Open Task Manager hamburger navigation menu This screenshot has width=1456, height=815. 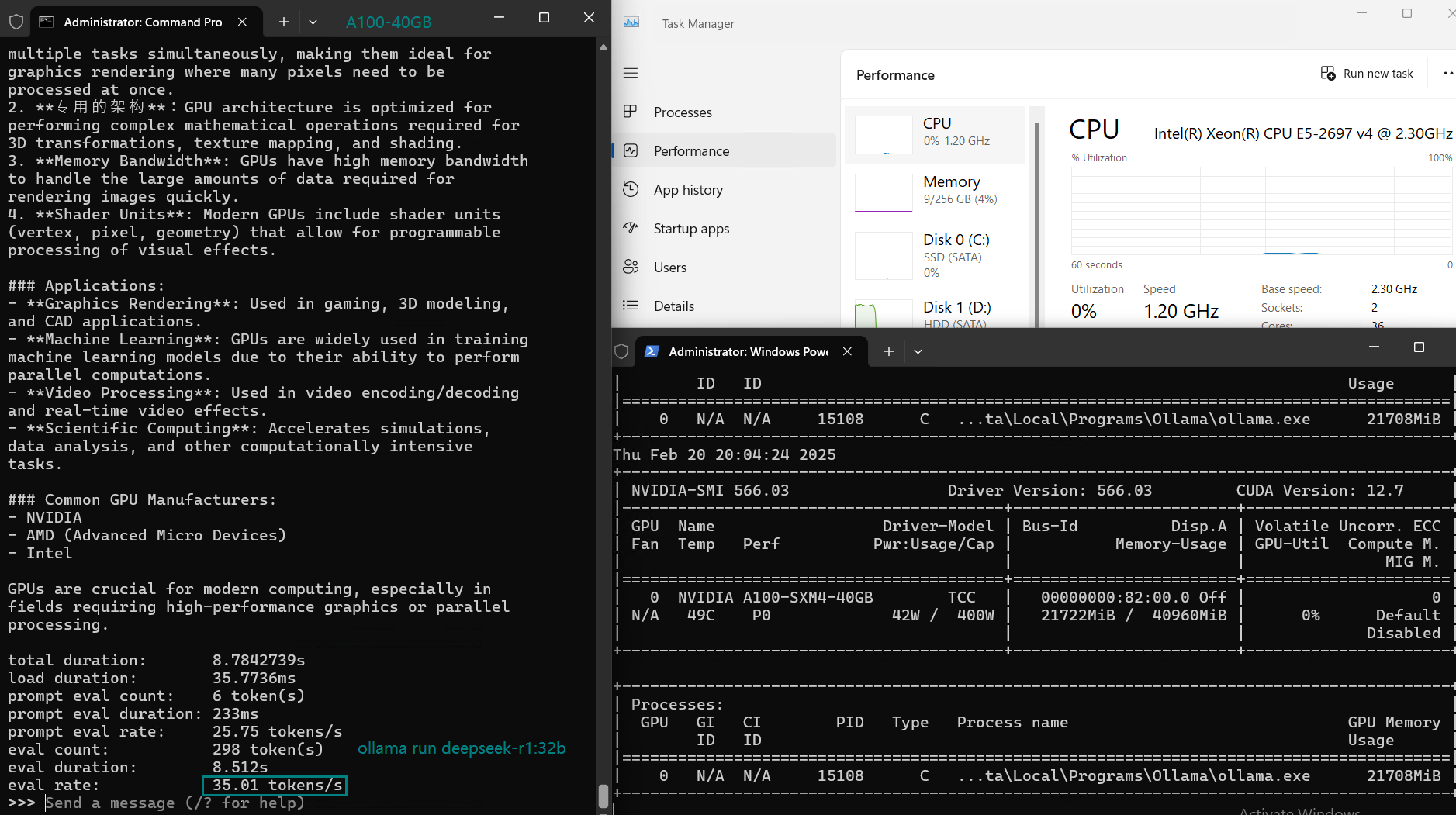[631, 73]
